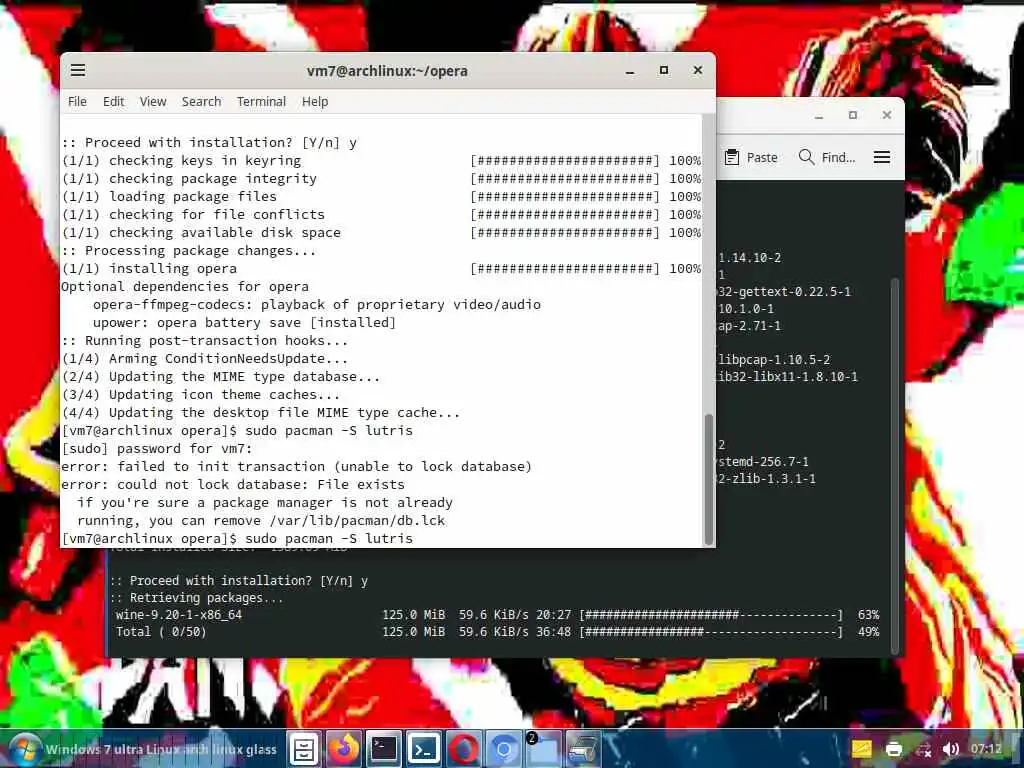Maximize the background terminal window

pos(852,115)
